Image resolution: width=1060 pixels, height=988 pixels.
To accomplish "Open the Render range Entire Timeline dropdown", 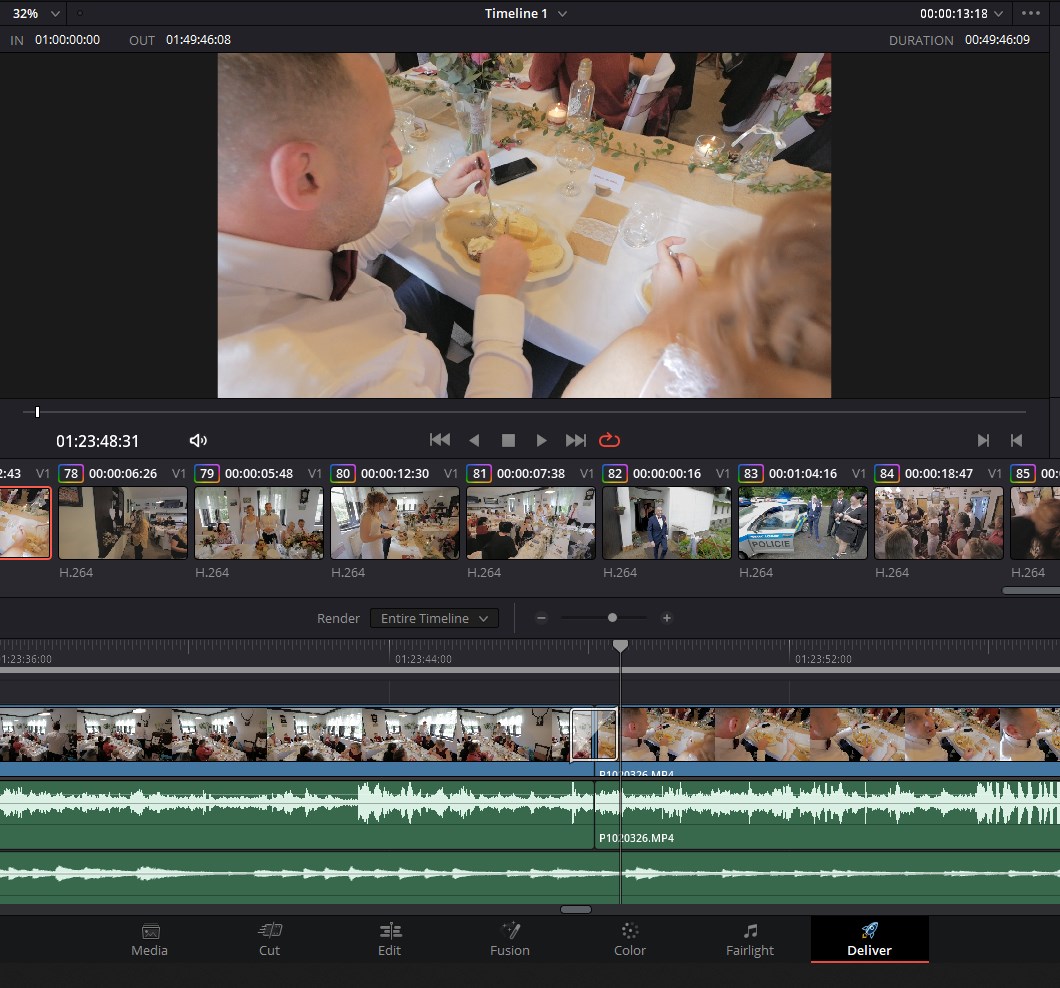I will [x=434, y=618].
